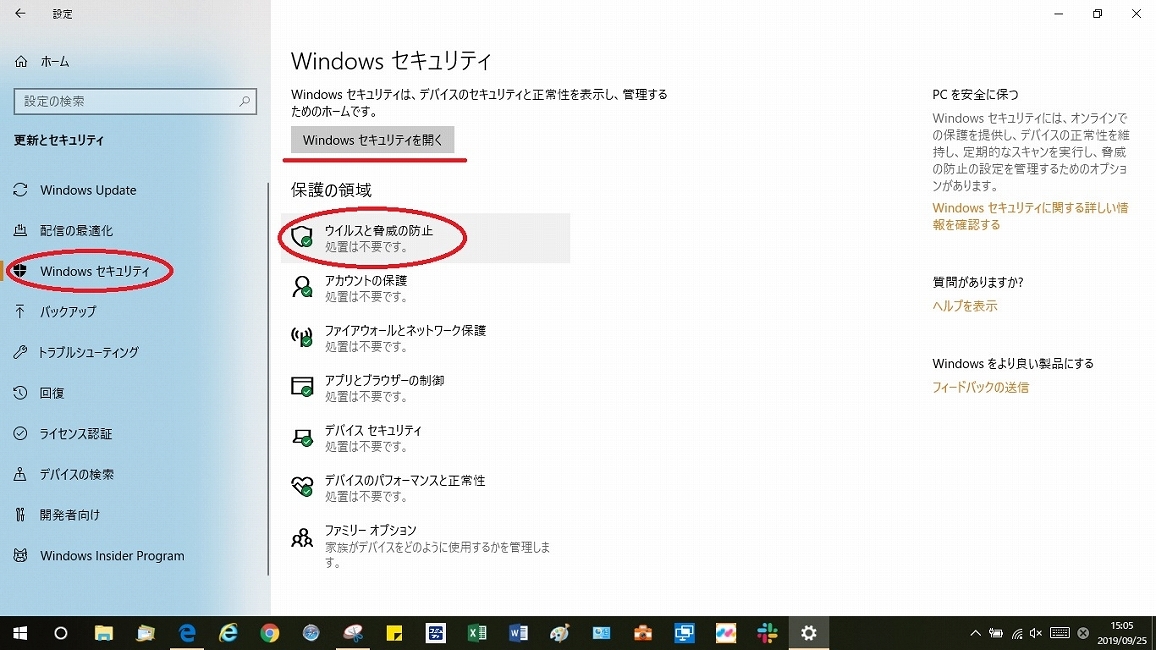Open ファイアウォールとネットワーク保護 antenna icon
The height and width of the screenshot is (650, 1156).
[302, 337]
